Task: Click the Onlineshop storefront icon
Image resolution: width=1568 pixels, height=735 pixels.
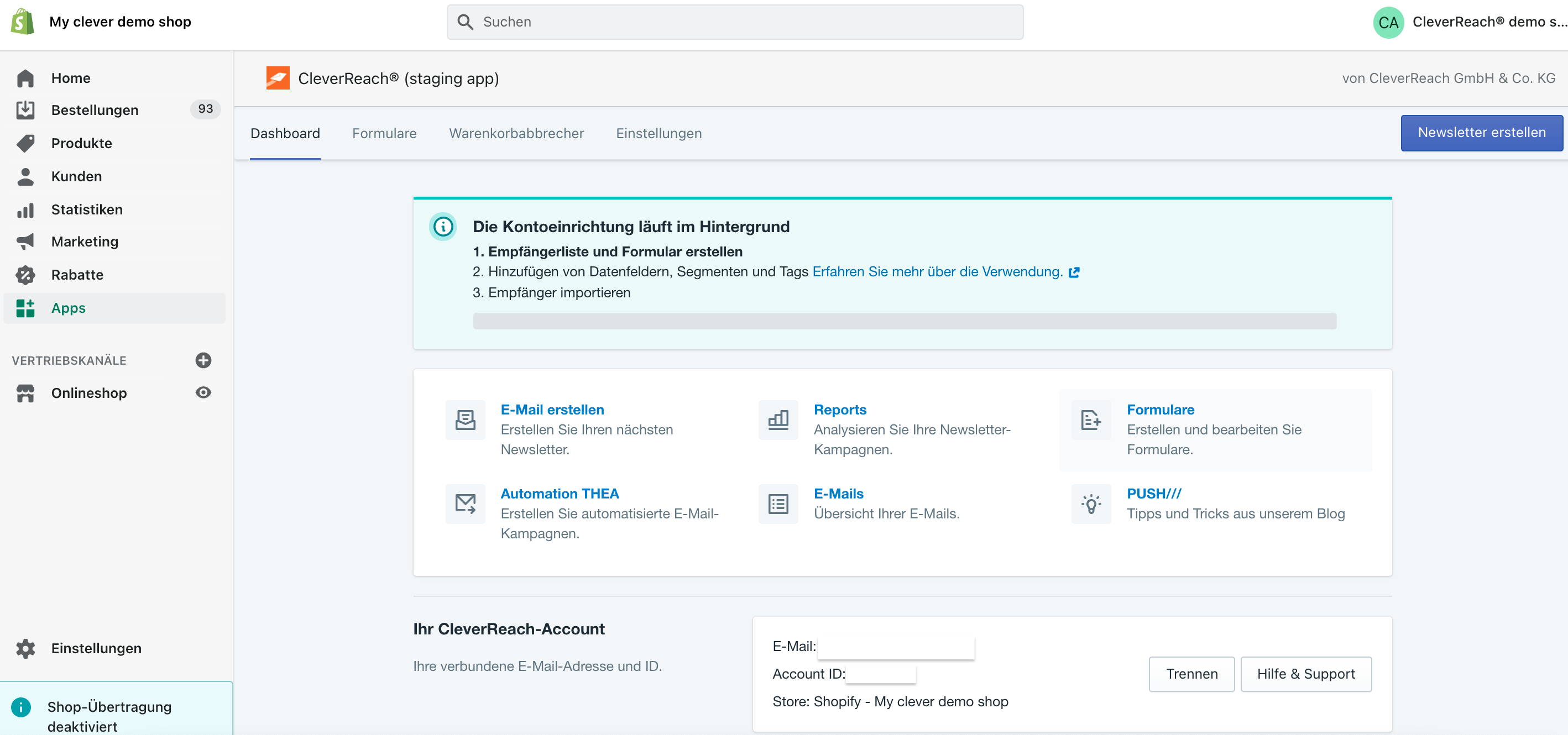Action: (x=25, y=393)
